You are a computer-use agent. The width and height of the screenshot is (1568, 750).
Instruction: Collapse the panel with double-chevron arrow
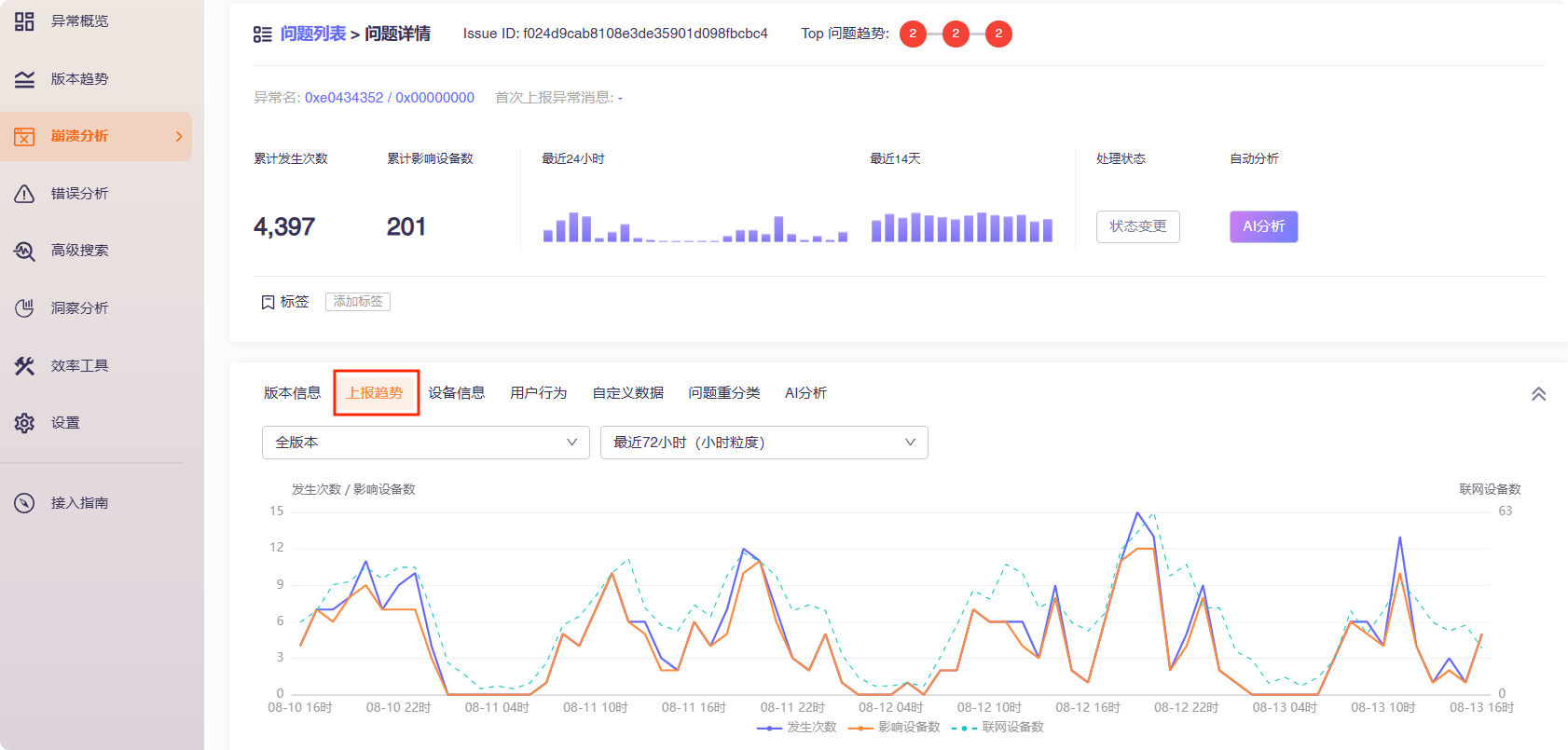coord(1538,394)
